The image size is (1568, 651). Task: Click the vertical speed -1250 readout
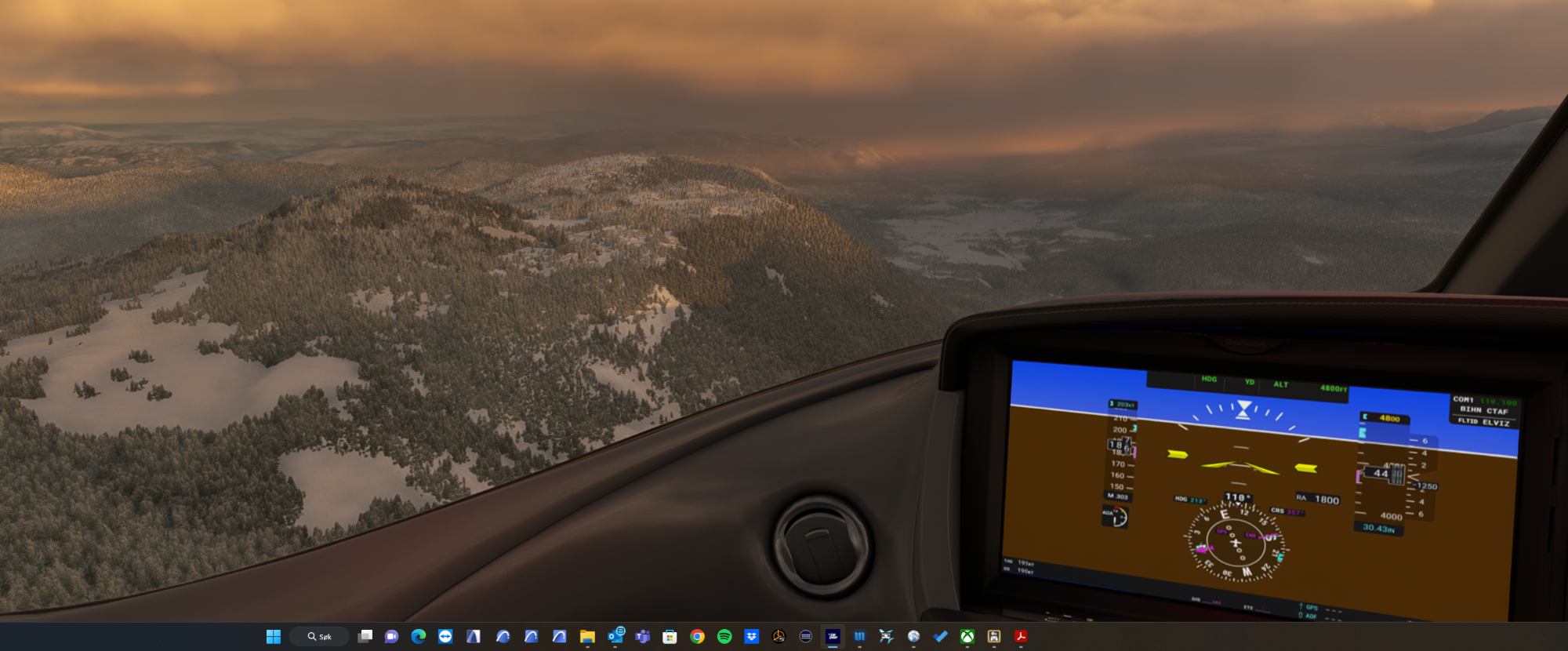click(x=1427, y=486)
